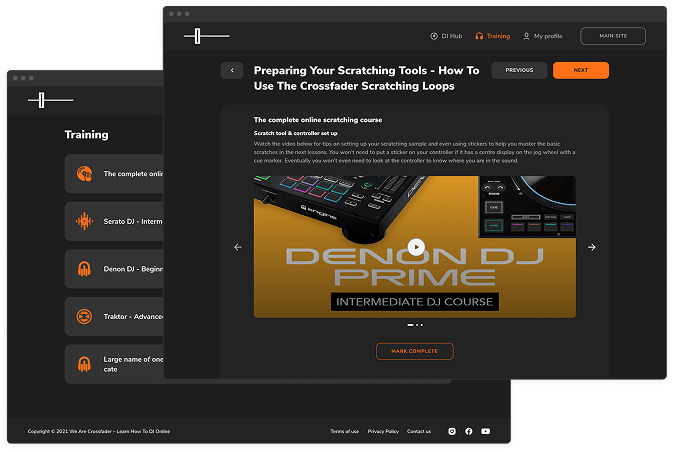The image size is (675, 452).
Task: Click the Training headphones icon in nav
Action: point(479,36)
